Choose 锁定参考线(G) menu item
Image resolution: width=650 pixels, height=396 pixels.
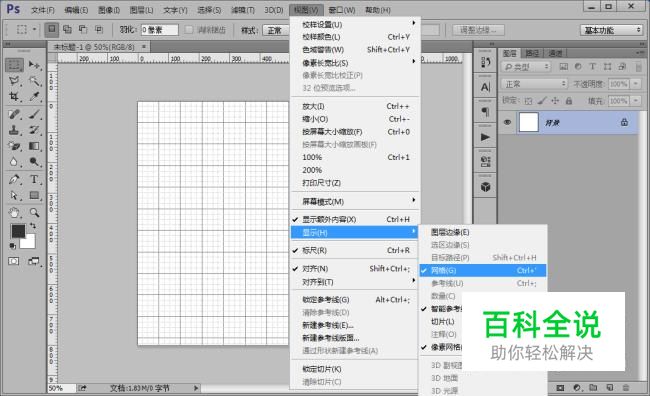354,299
